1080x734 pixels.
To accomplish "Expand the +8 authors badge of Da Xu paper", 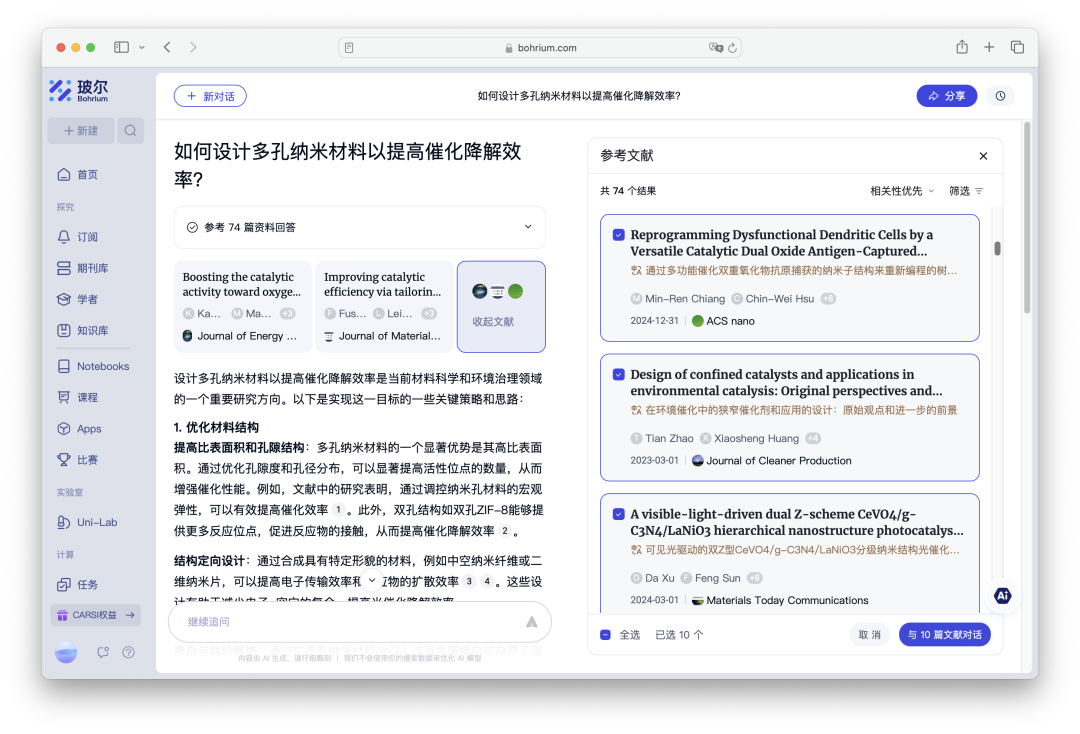I will pos(754,578).
